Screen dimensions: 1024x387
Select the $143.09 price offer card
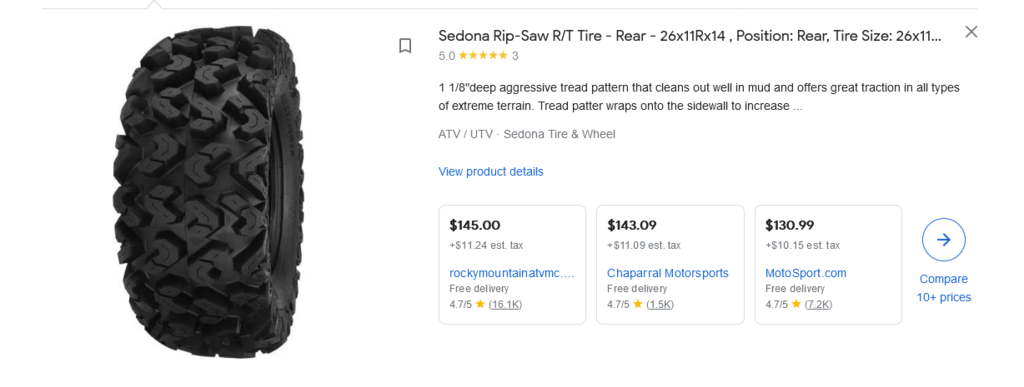[x=670, y=264]
